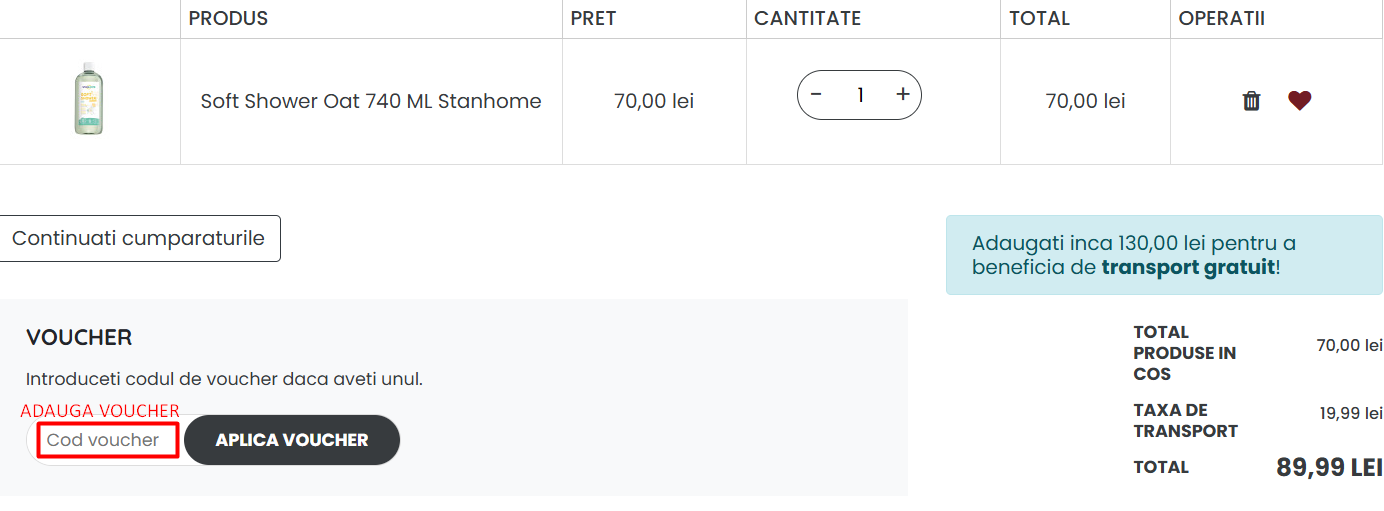Open the Soft Shower Oat 740 ML link

[371, 101]
